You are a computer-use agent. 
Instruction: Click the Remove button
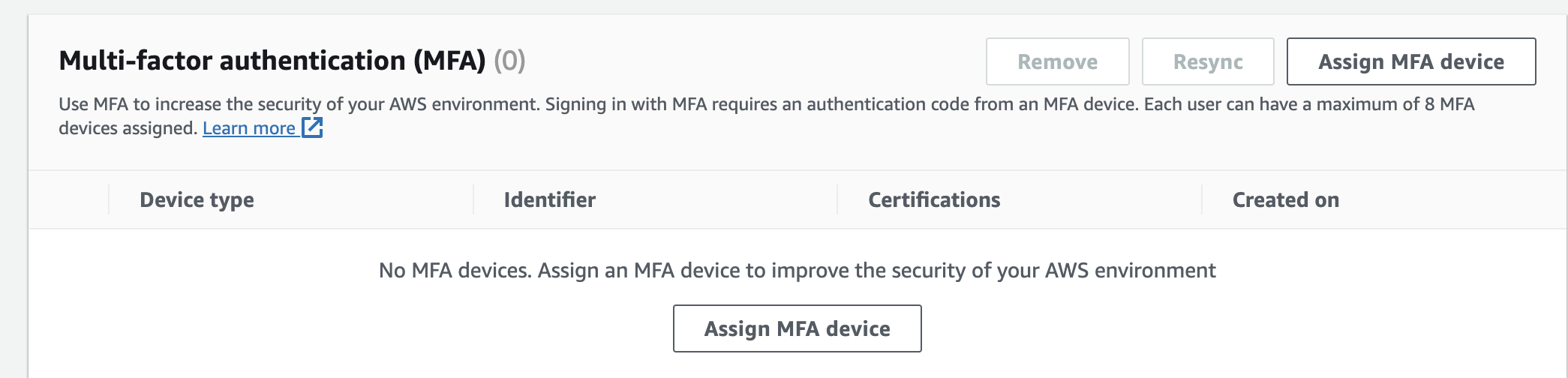[x=1057, y=61]
